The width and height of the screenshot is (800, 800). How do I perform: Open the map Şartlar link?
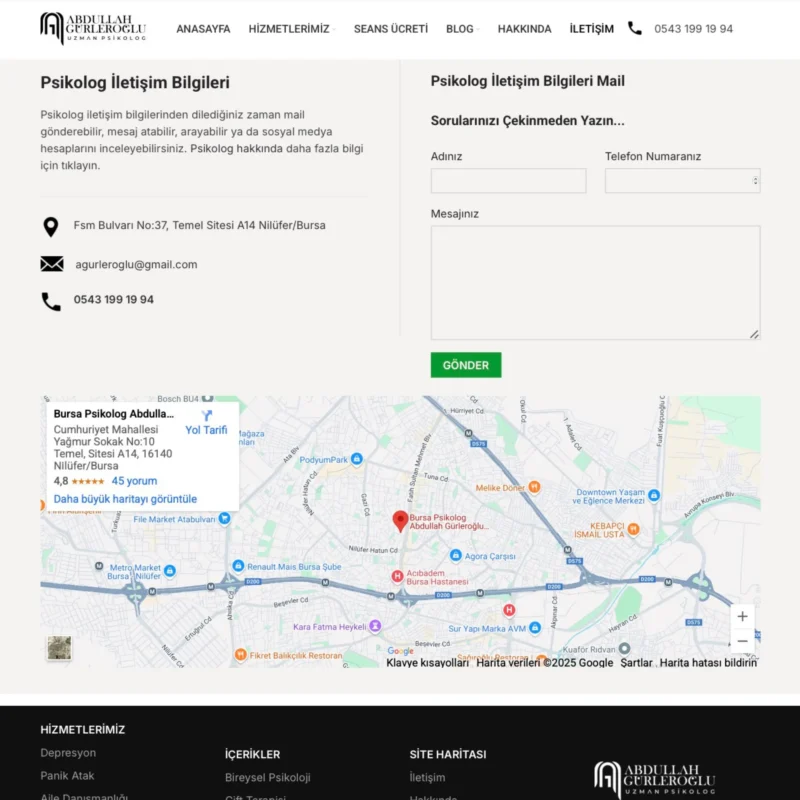(636, 662)
